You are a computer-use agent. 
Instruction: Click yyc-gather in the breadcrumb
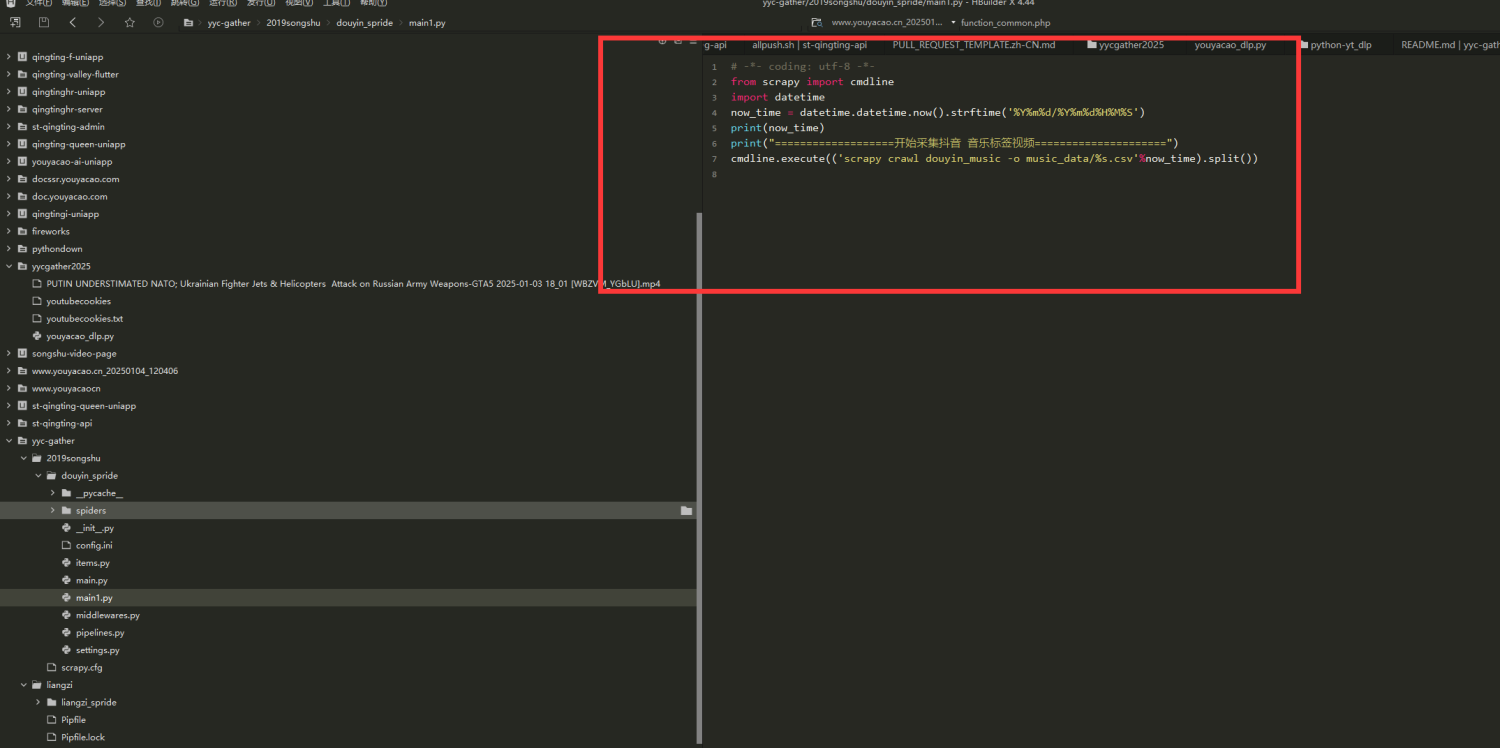coord(229,22)
